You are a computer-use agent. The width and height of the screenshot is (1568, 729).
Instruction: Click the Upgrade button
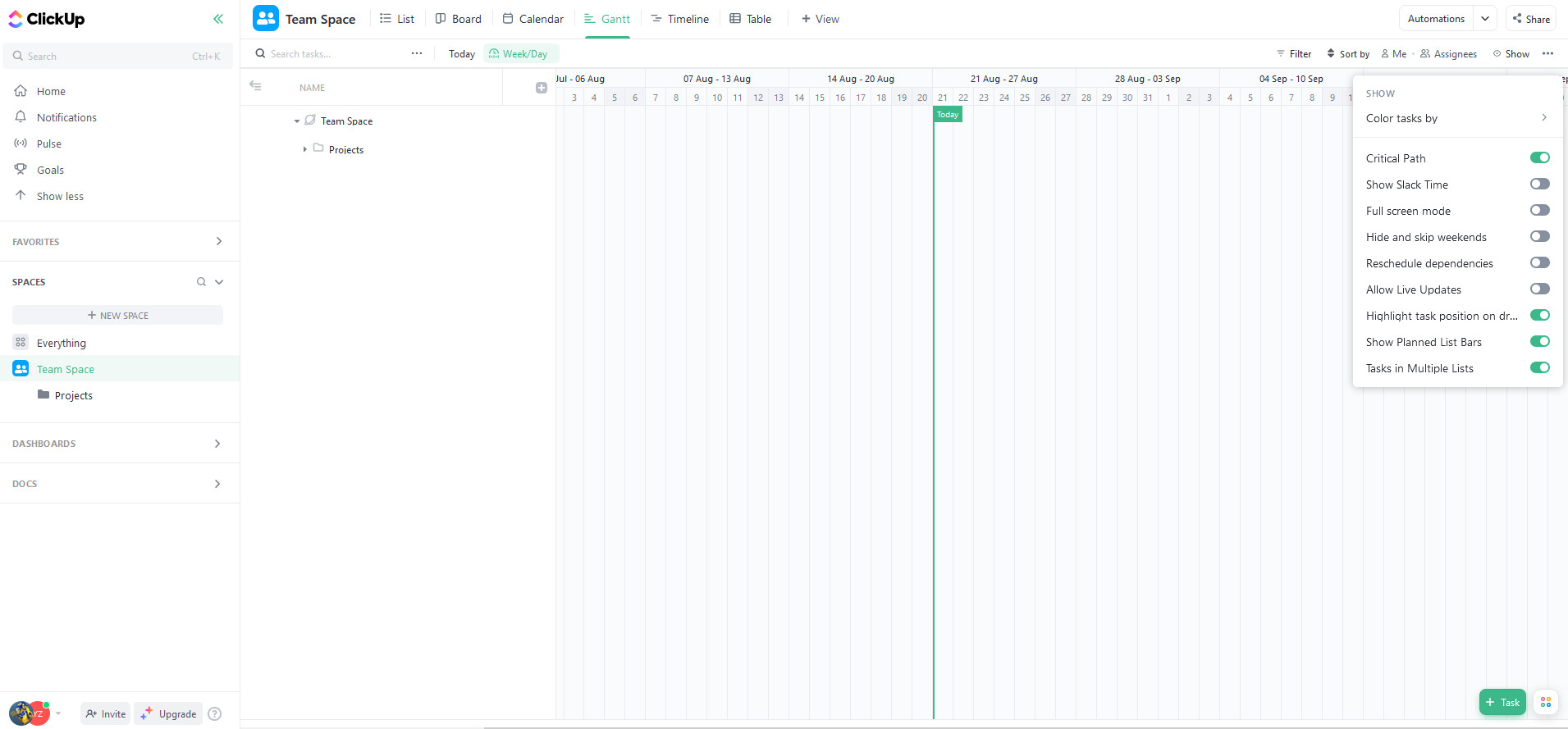(168, 713)
